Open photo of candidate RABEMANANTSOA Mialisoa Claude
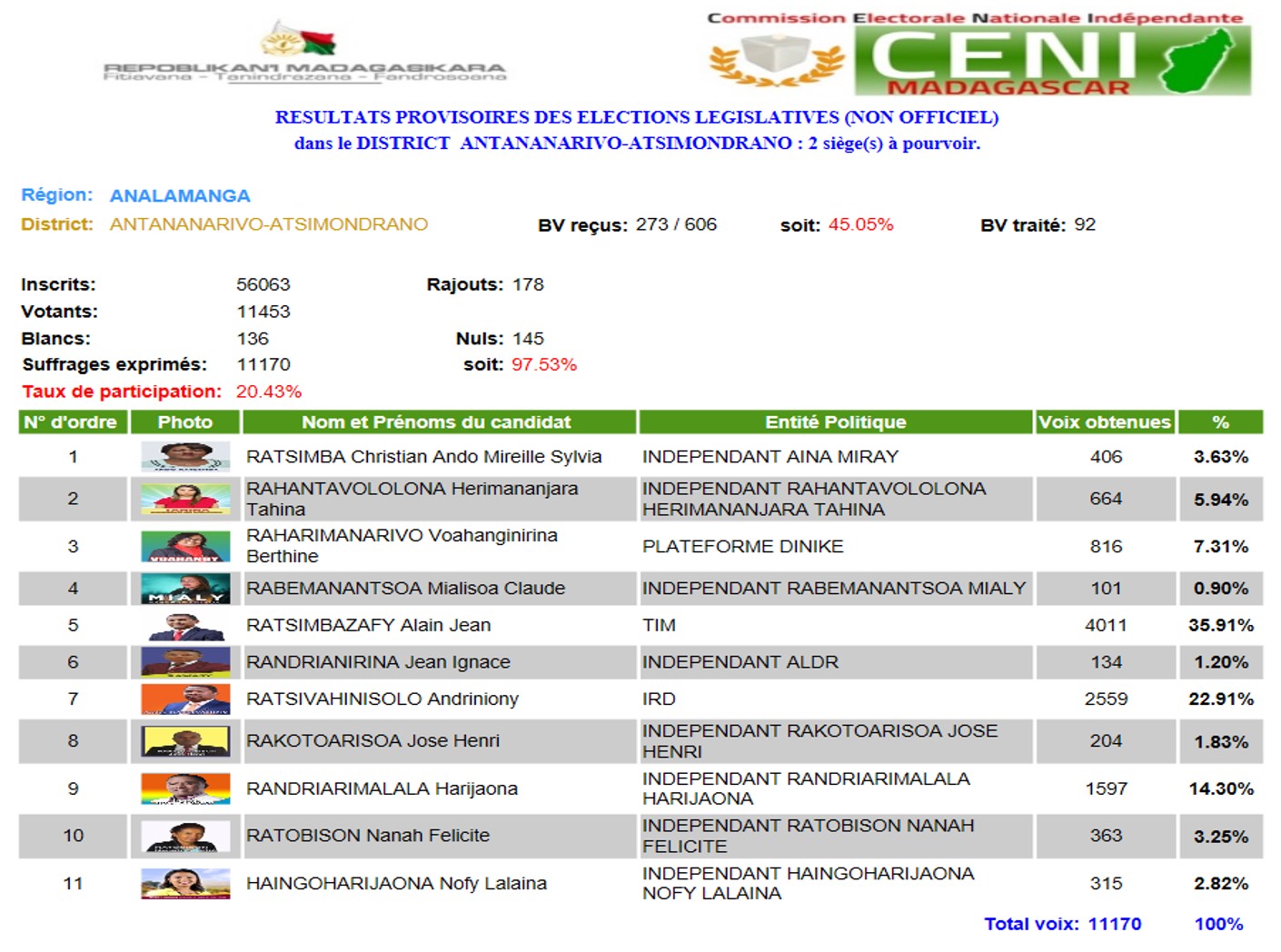This screenshot has height=952, width=1281. 185,589
